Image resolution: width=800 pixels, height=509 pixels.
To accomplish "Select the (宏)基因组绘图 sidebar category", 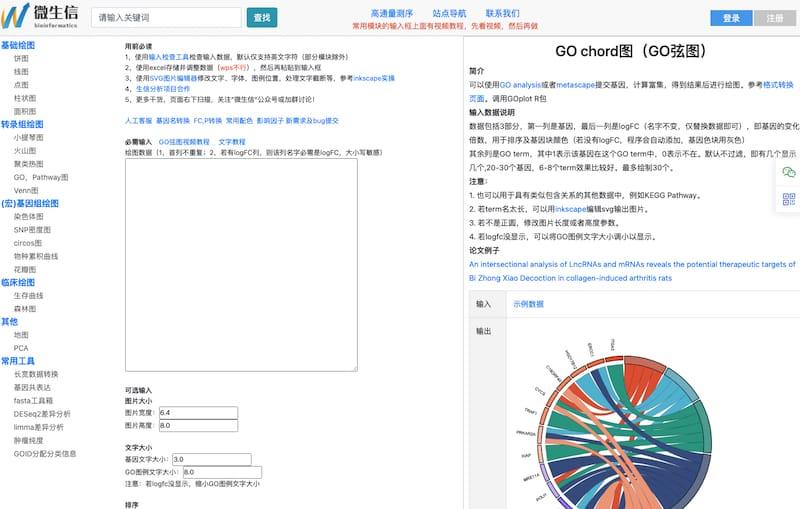I will coord(30,203).
